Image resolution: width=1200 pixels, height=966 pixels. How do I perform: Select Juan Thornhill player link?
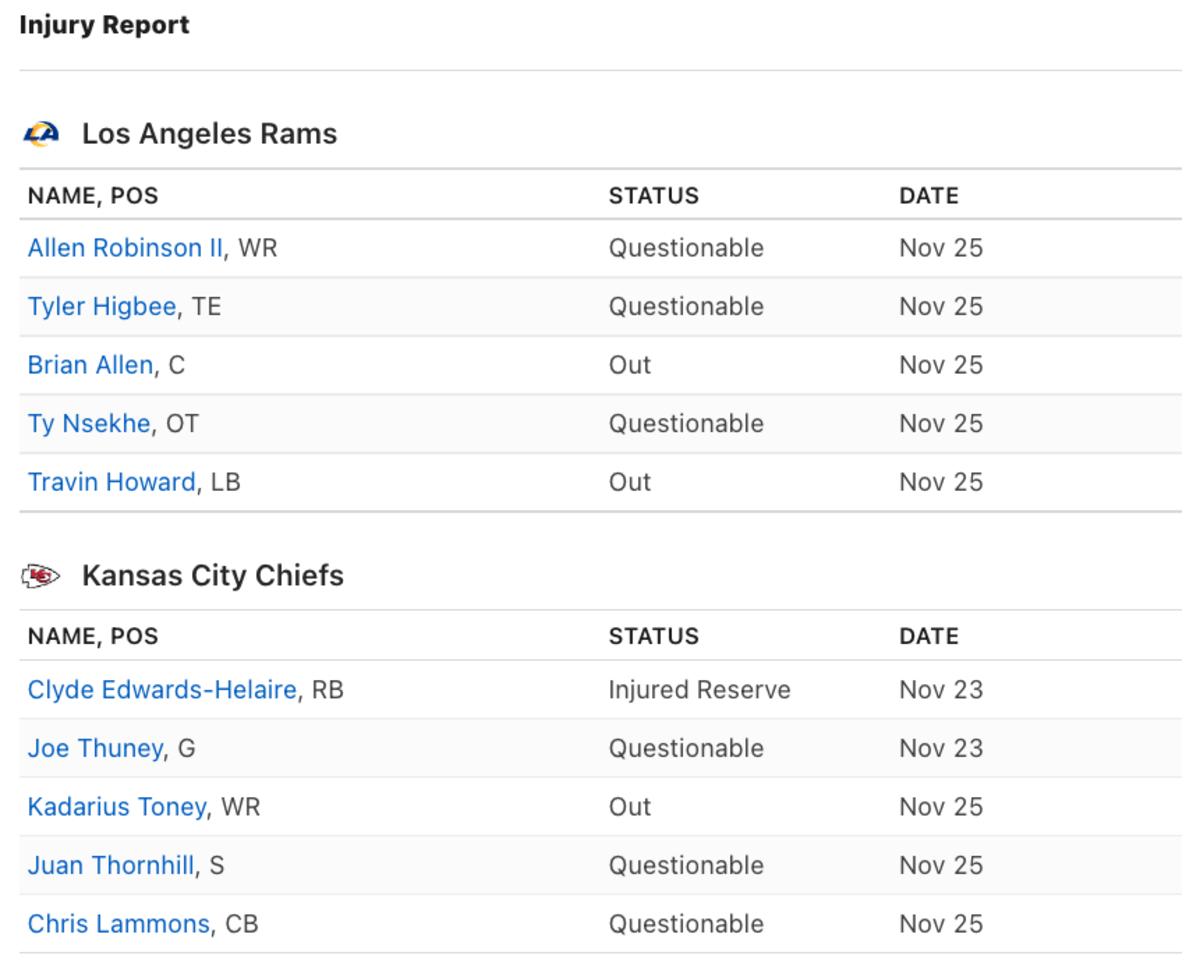coord(110,866)
